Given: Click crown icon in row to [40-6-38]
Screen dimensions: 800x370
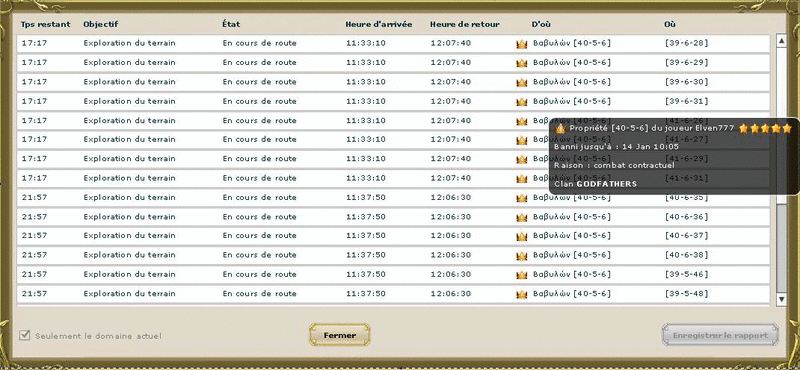Looking at the screenshot, I should coord(521,256).
